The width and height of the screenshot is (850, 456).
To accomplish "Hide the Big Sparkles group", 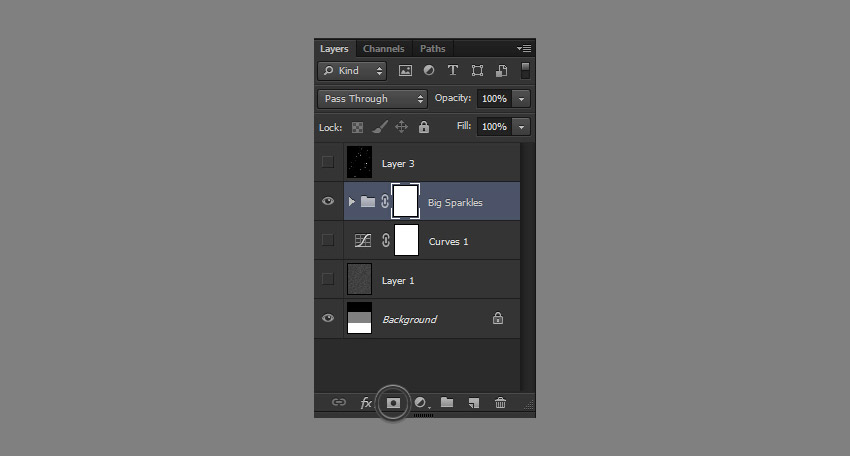I will click(x=328, y=201).
